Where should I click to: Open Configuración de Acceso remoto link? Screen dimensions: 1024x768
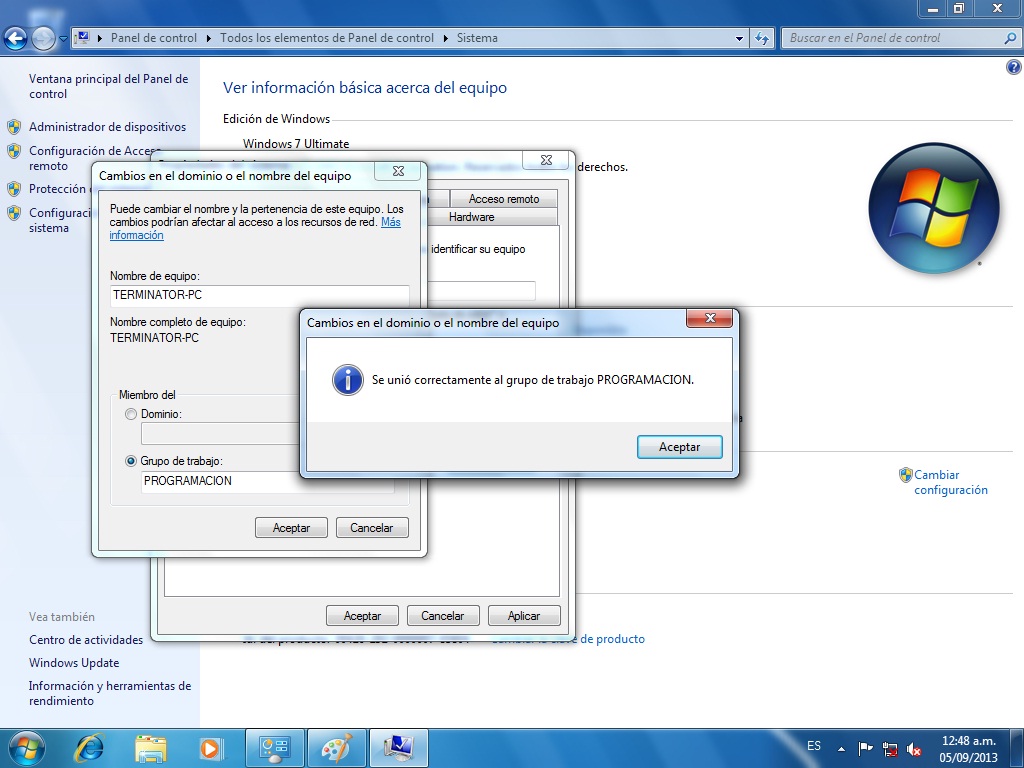point(95,158)
